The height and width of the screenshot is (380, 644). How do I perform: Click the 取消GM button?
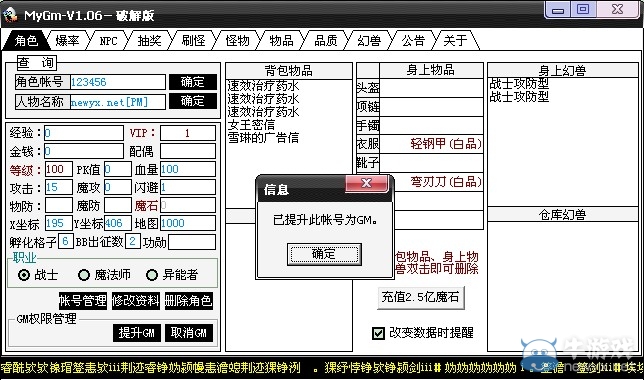pos(189,333)
